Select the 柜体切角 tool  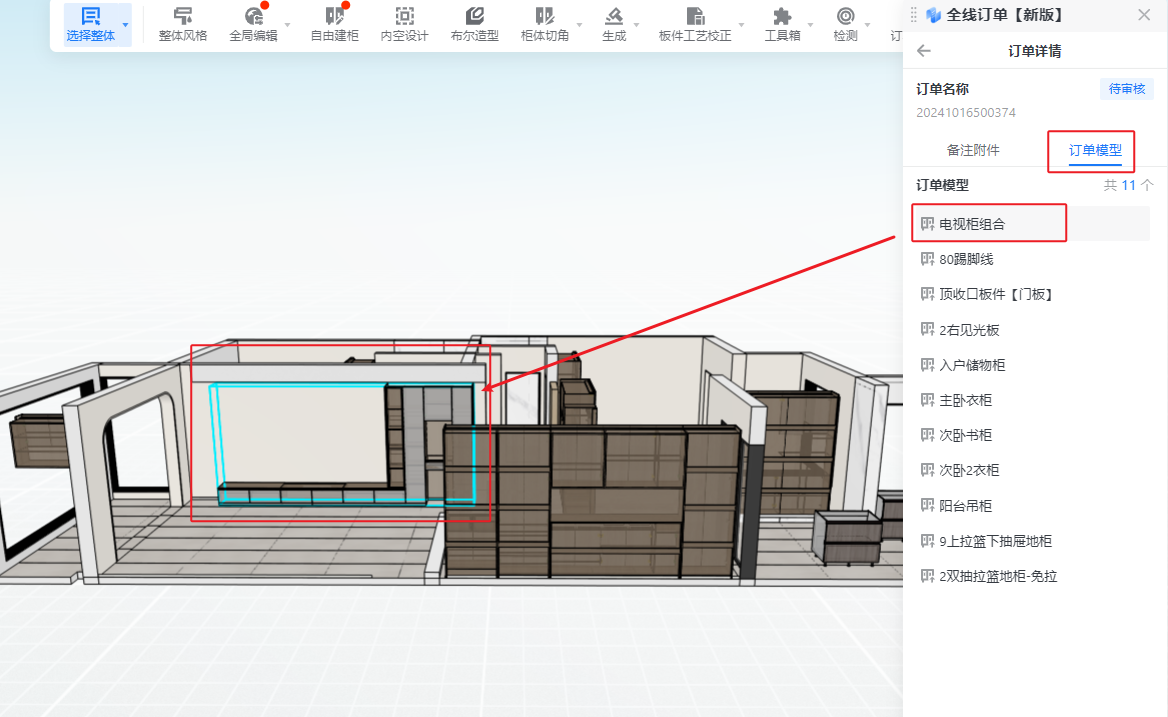click(x=544, y=24)
